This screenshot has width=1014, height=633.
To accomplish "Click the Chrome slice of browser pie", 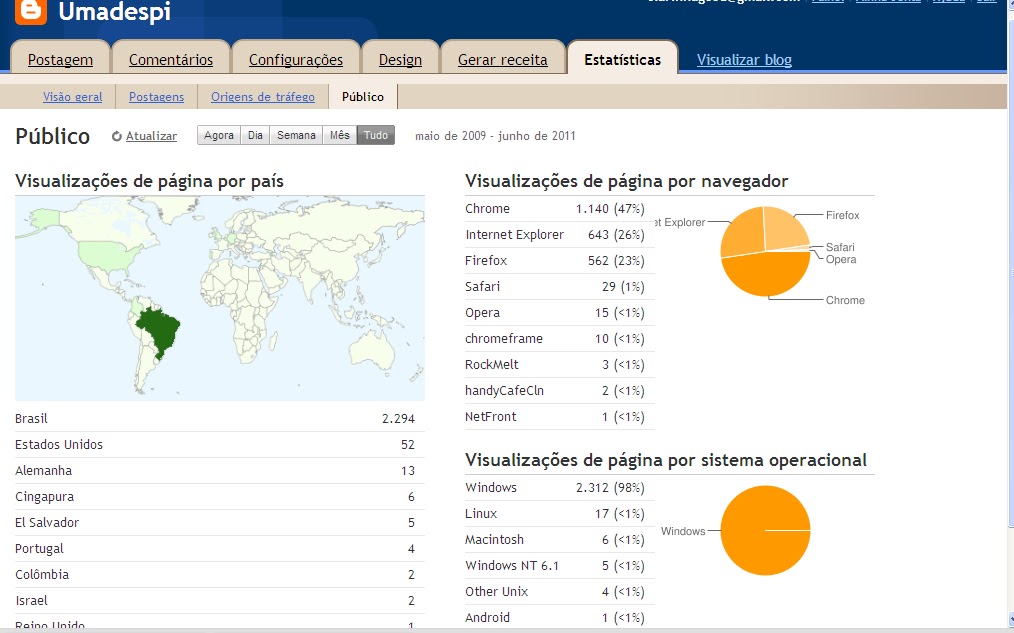I will tap(766, 275).
